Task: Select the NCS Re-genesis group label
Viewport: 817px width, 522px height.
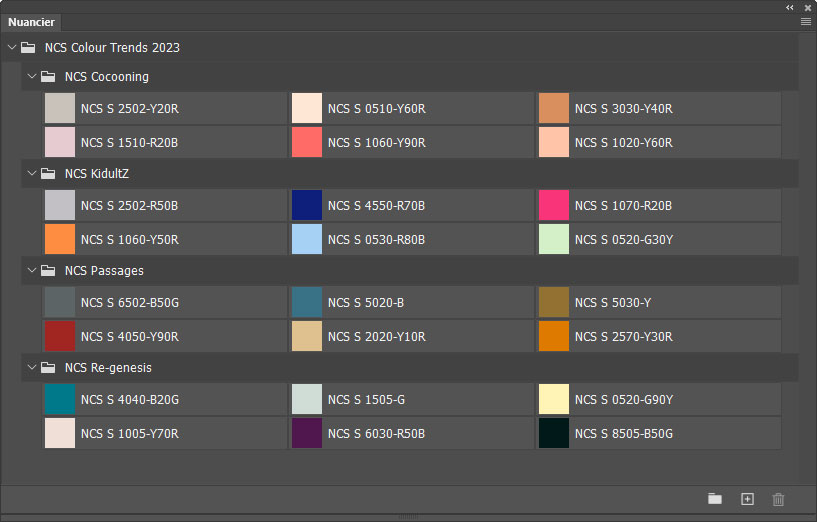Action: click(x=108, y=367)
